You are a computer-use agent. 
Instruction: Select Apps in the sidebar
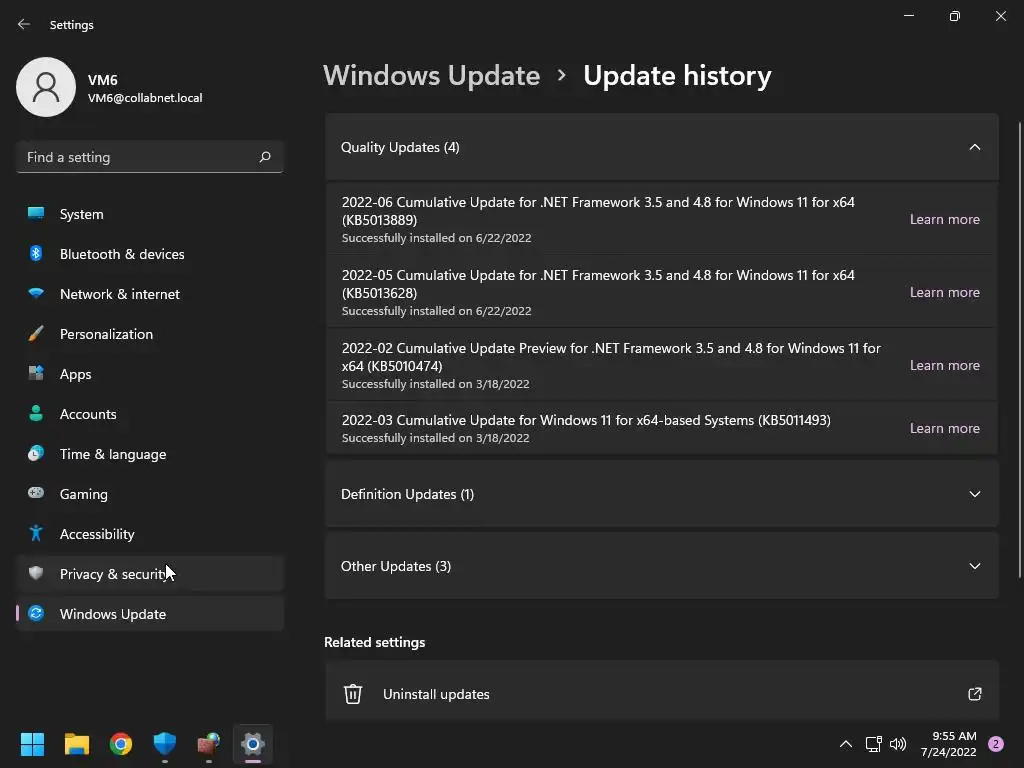(x=150, y=374)
